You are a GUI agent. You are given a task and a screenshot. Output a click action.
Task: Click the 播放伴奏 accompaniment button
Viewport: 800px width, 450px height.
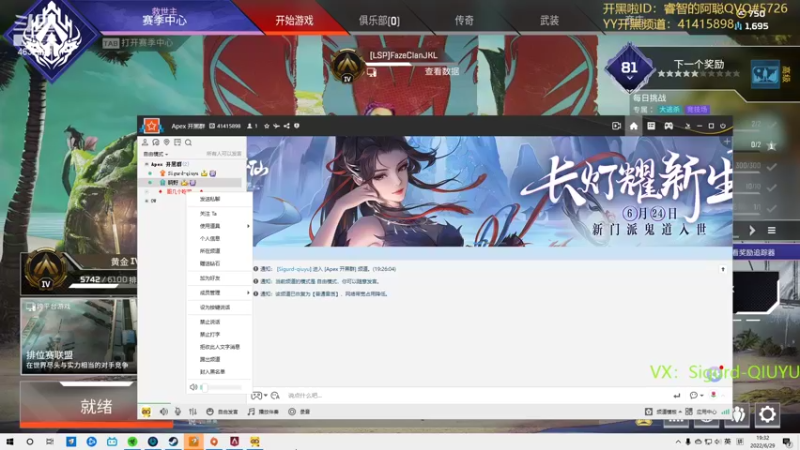click(x=263, y=412)
